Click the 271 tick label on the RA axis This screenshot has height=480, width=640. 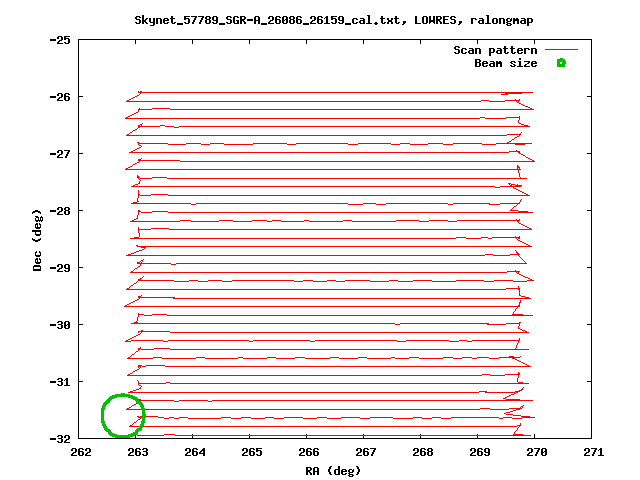click(593, 452)
